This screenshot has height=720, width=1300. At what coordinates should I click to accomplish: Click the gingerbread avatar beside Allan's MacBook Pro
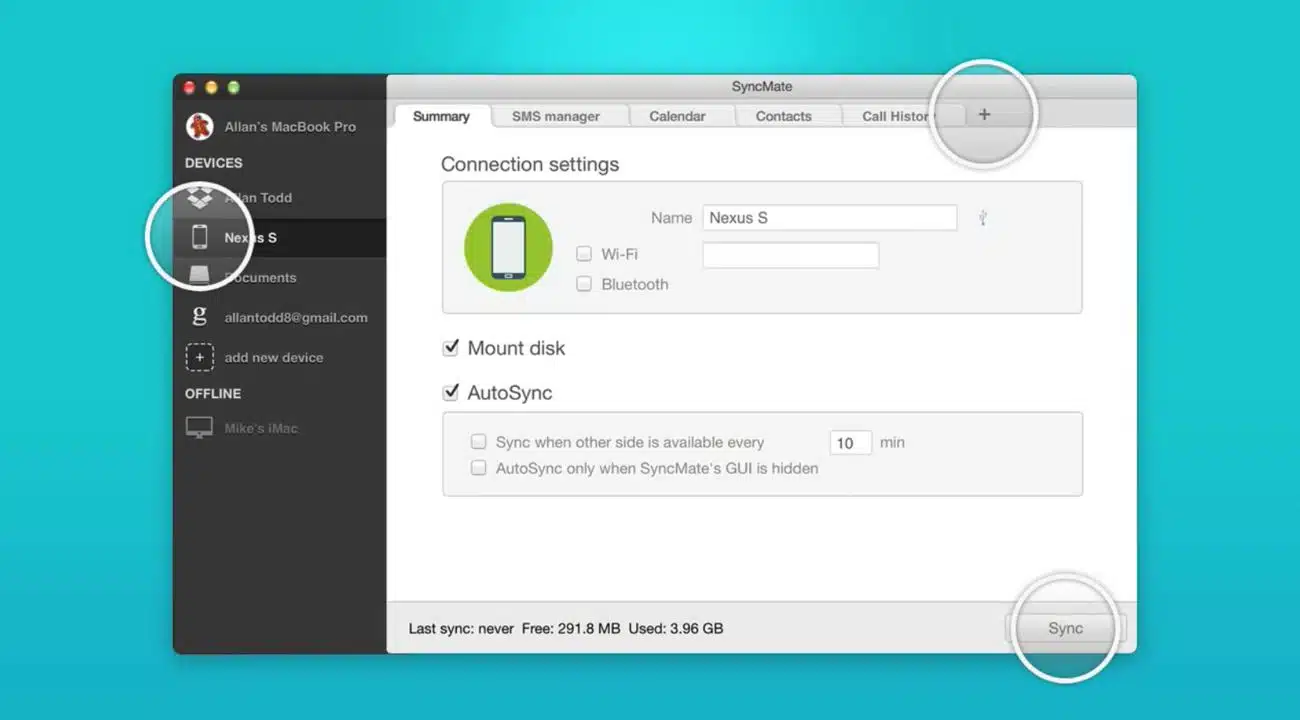pyautogui.click(x=200, y=127)
